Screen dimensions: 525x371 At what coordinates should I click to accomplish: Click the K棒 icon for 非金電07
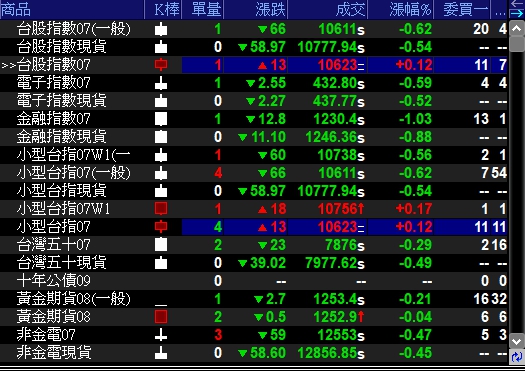pyautogui.click(x=161, y=335)
